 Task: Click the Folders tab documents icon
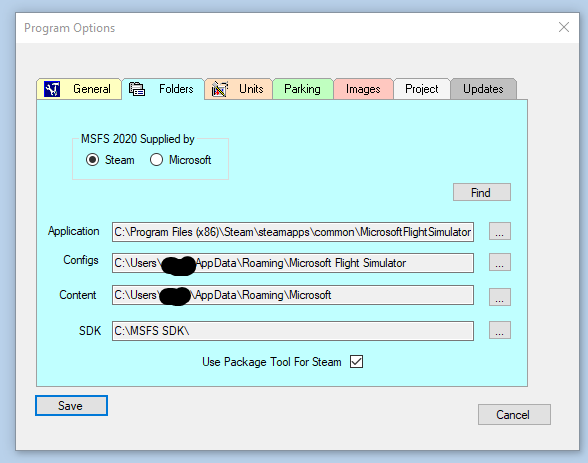pos(137,89)
